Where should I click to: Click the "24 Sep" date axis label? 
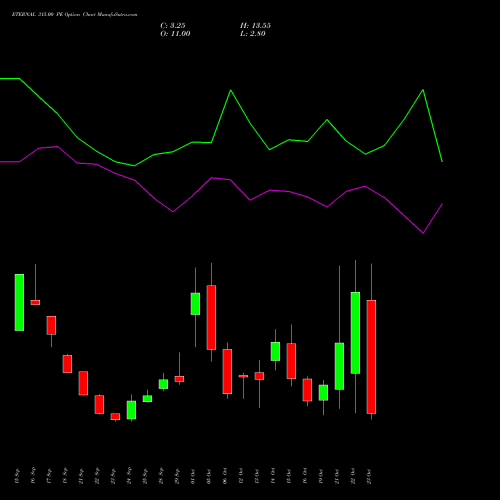[129, 475]
